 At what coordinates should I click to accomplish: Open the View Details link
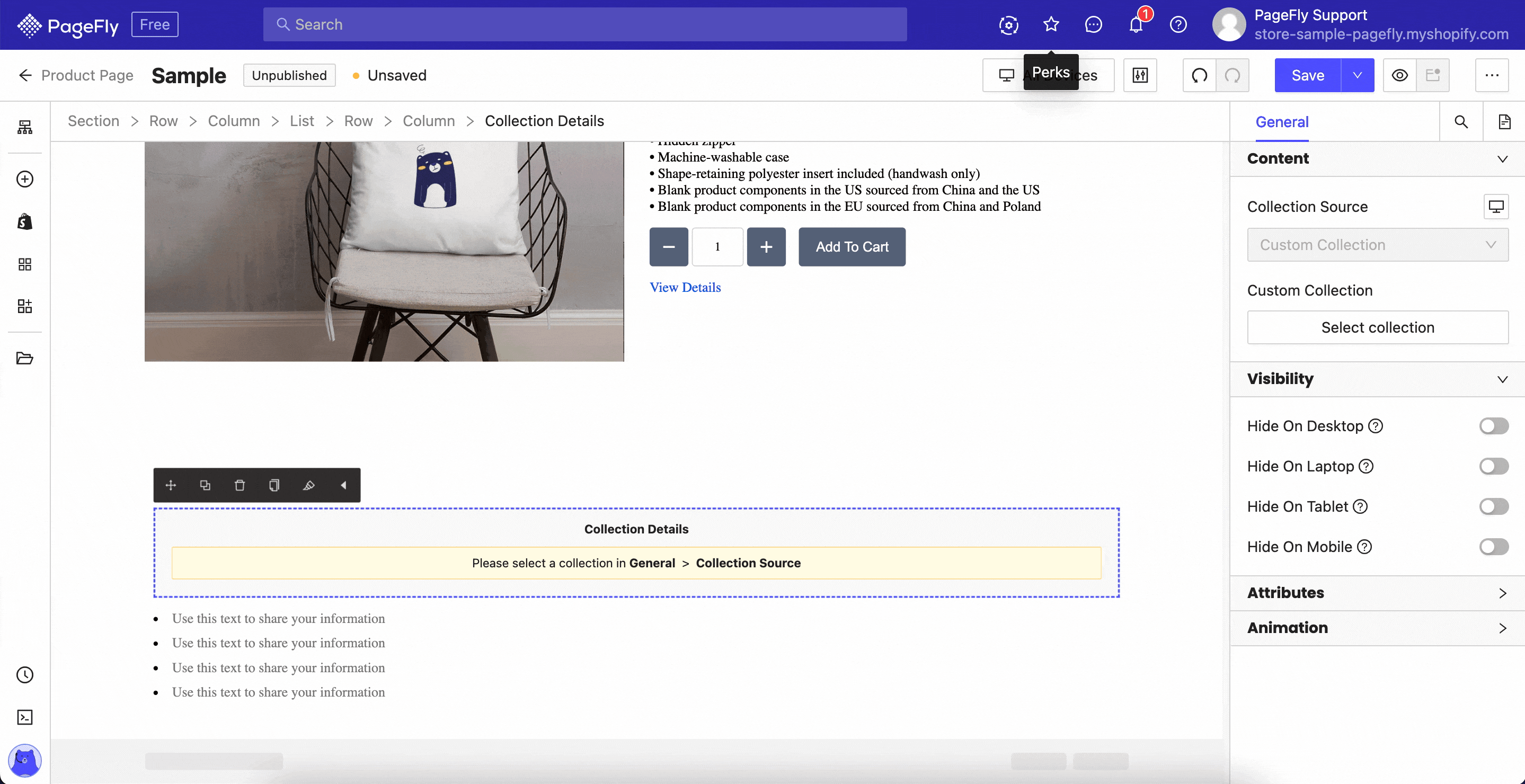pyautogui.click(x=685, y=287)
